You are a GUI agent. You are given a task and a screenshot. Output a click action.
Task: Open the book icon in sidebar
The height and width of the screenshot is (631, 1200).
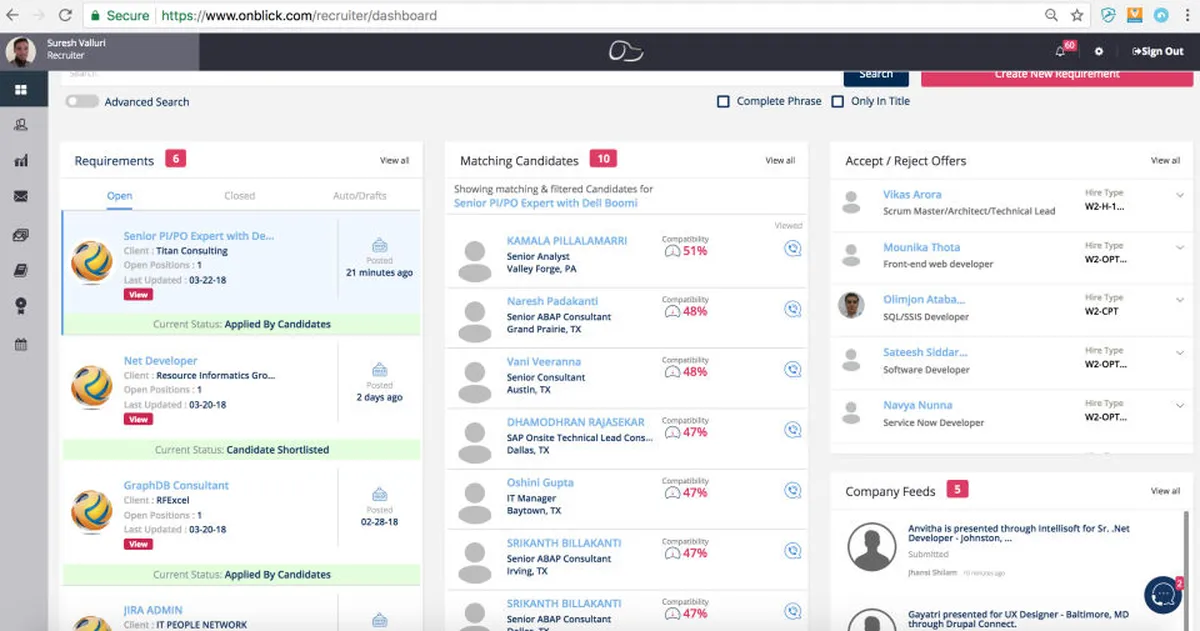21,271
